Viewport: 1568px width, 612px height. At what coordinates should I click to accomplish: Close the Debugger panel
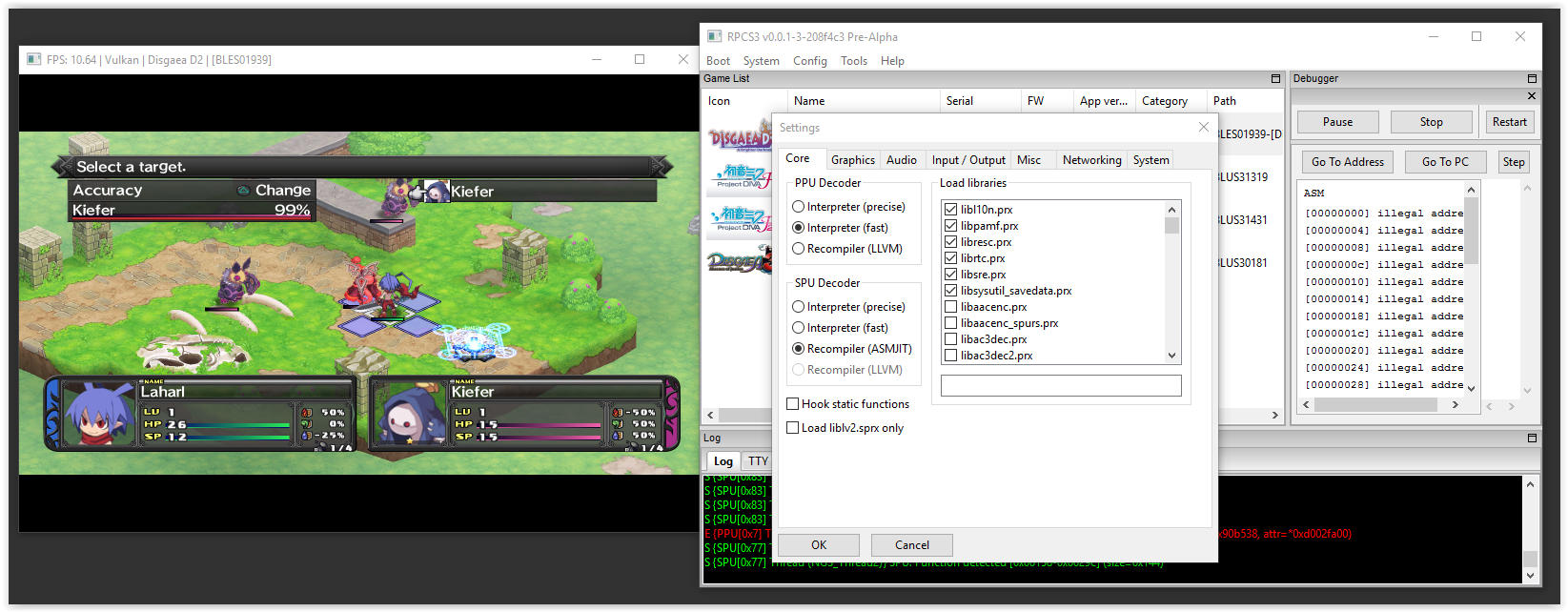(1532, 95)
